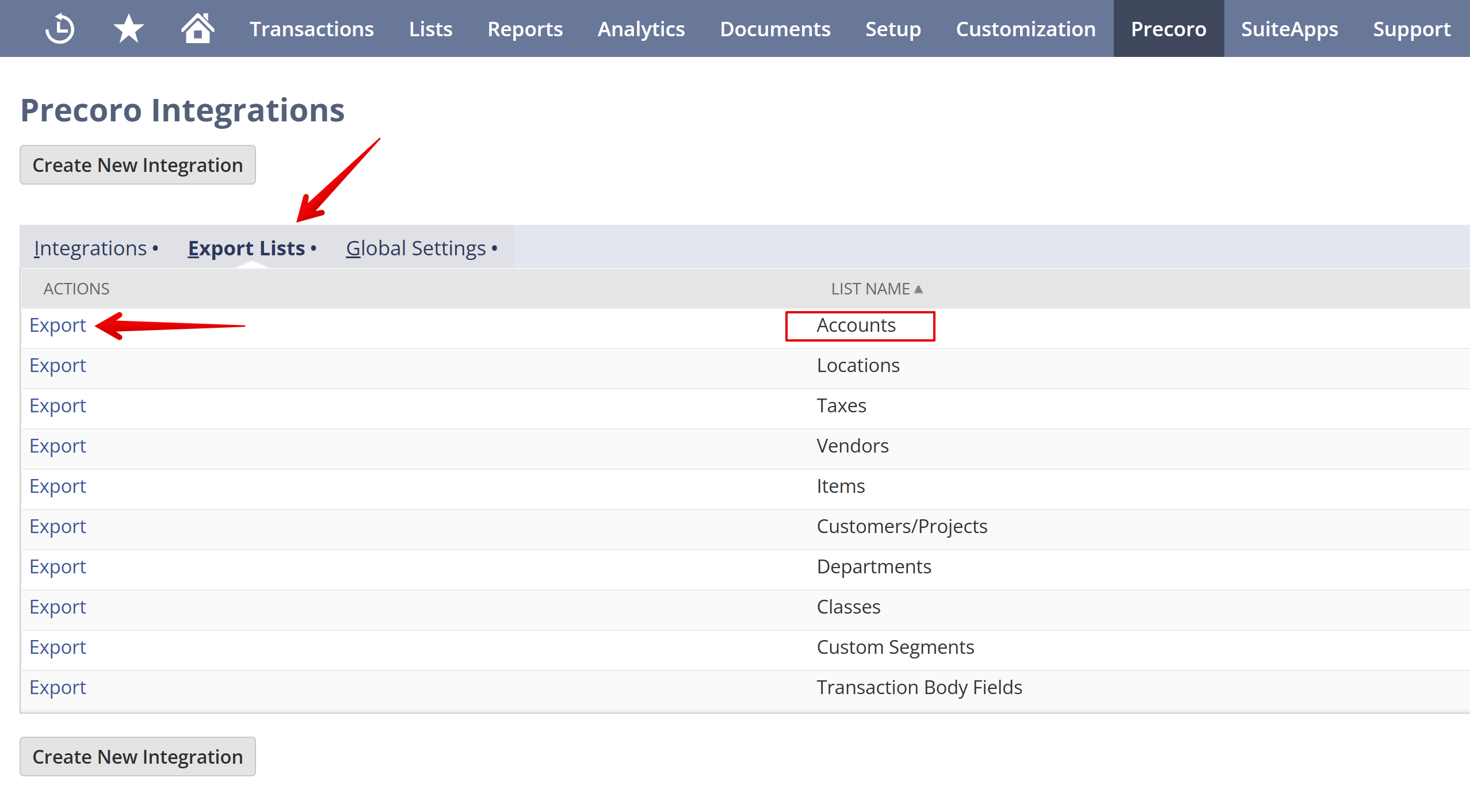This screenshot has width=1470, height=812.
Task: Select the Accounts list name cell
Action: [x=856, y=325]
